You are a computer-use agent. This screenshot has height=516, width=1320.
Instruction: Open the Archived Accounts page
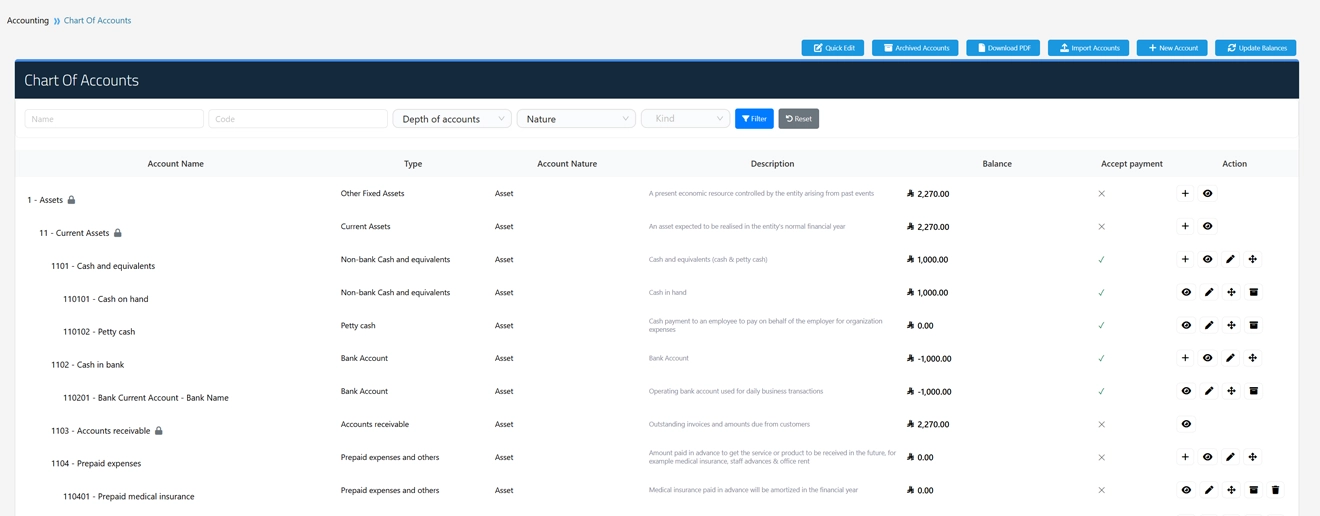[915, 48]
